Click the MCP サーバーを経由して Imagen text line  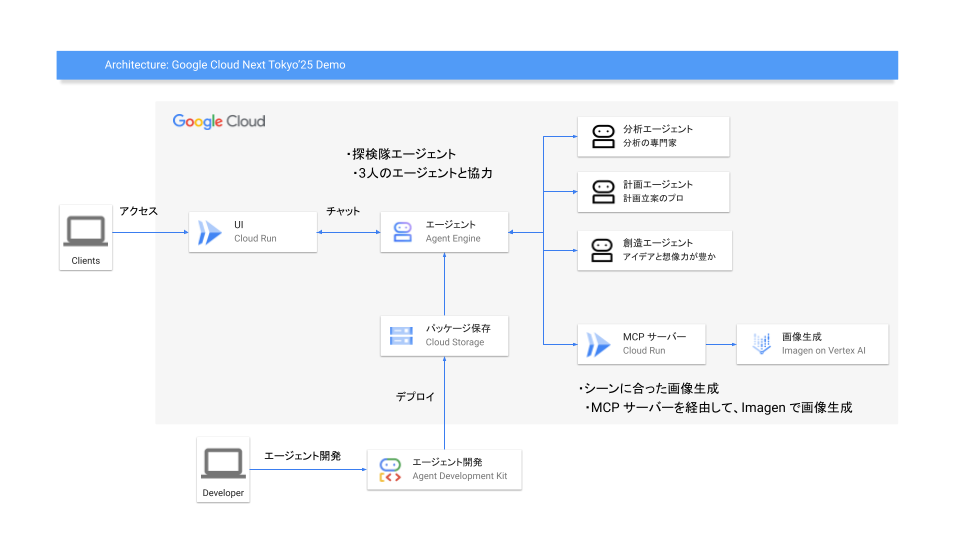[718, 408]
